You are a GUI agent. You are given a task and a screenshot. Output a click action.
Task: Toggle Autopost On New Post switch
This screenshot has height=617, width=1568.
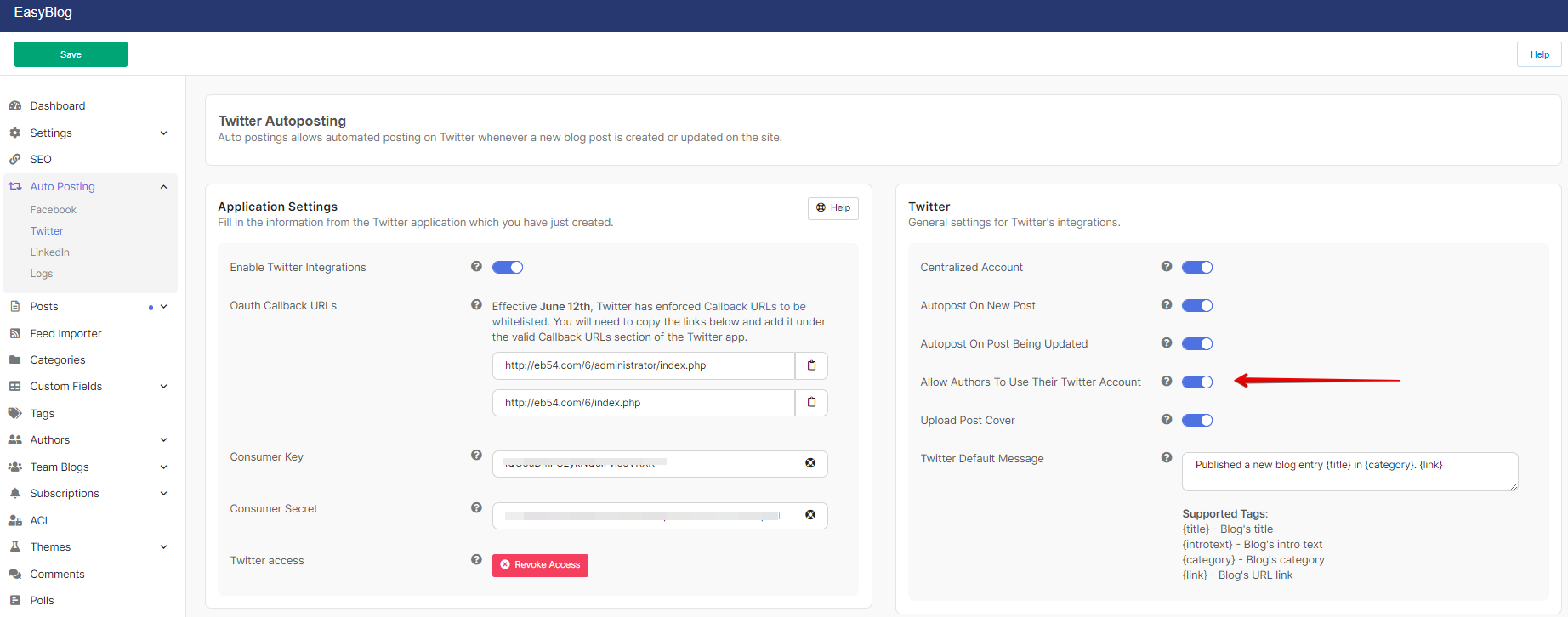[x=1197, y=306]
